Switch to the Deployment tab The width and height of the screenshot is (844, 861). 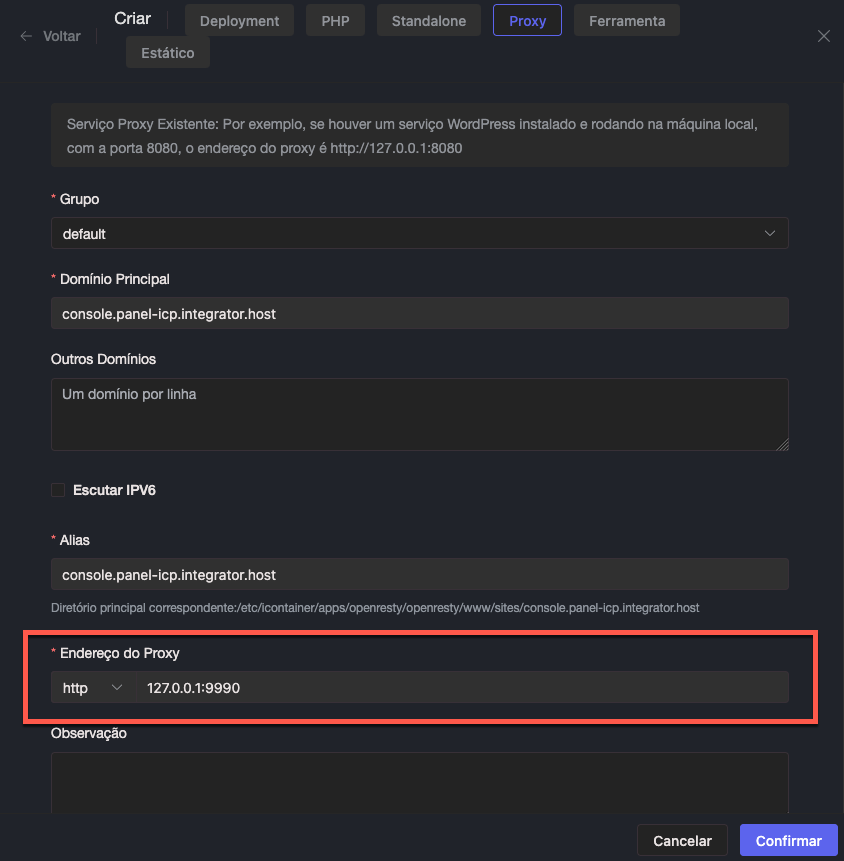[x=239, y=21]
